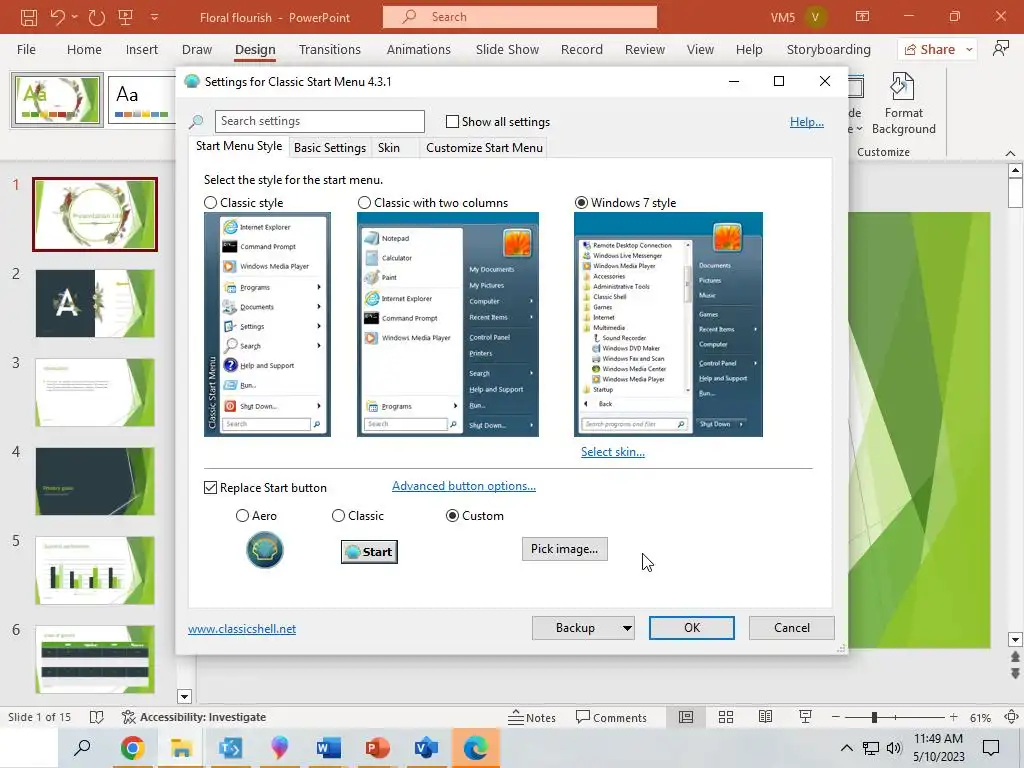Viewport: 1024px width, 768px height.
Task: Click the Search settings input field
Action: click(x=319, y=121)
